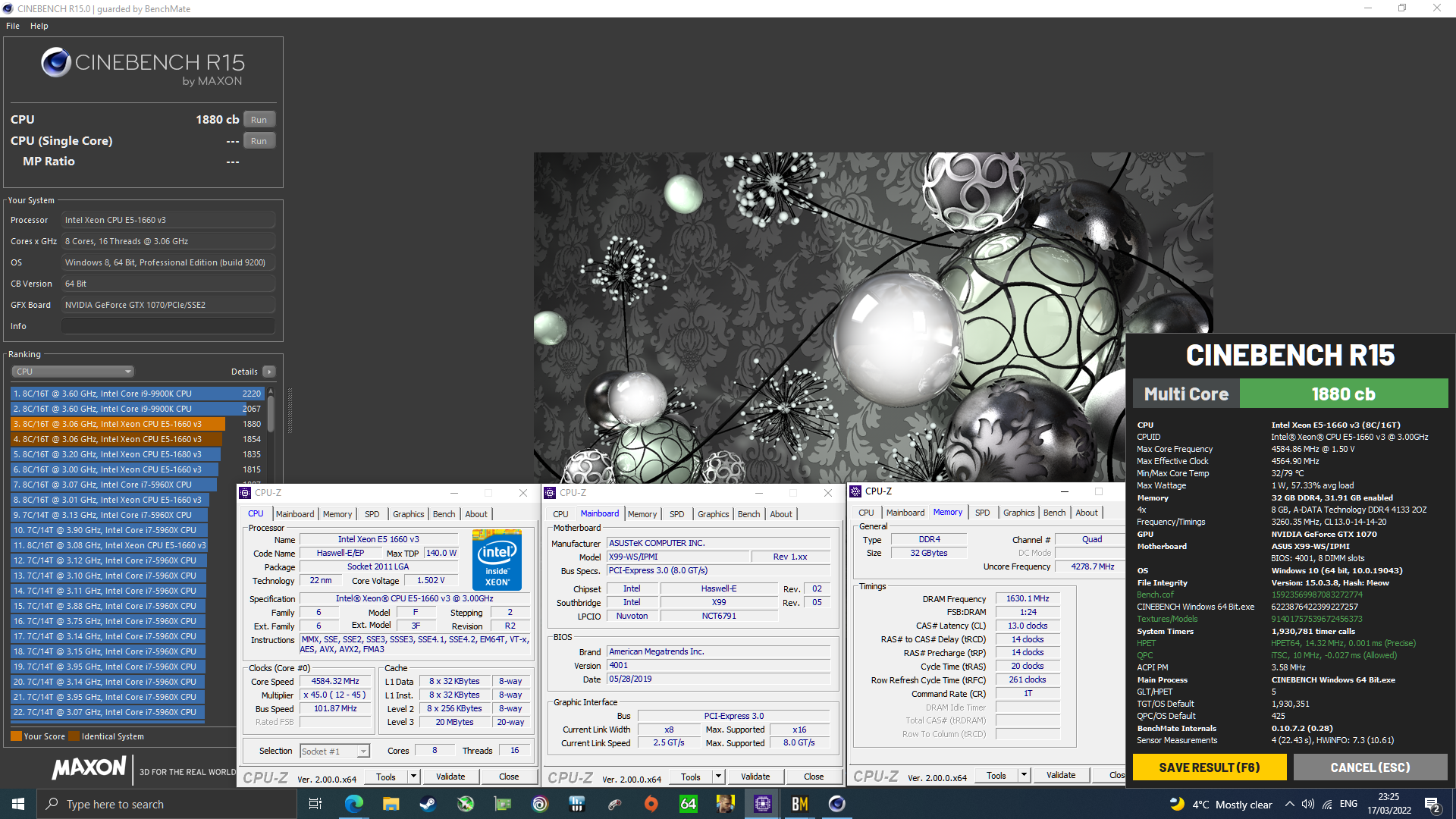Expand ranking Details arrow
Viewport: 1456px width, 819px height.
pos(268,372)
